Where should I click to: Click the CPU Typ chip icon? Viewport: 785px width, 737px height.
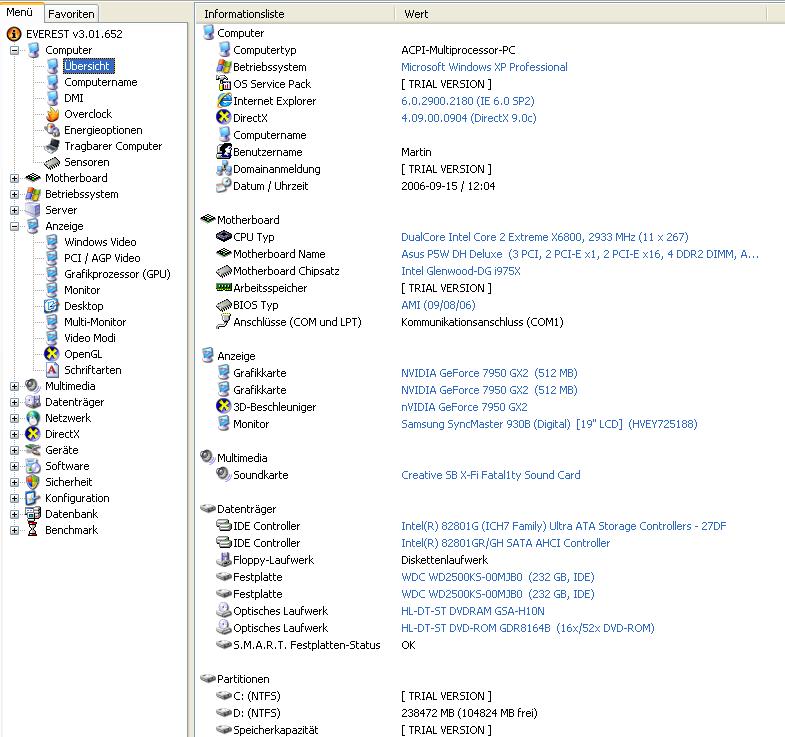tap(223, 236)
